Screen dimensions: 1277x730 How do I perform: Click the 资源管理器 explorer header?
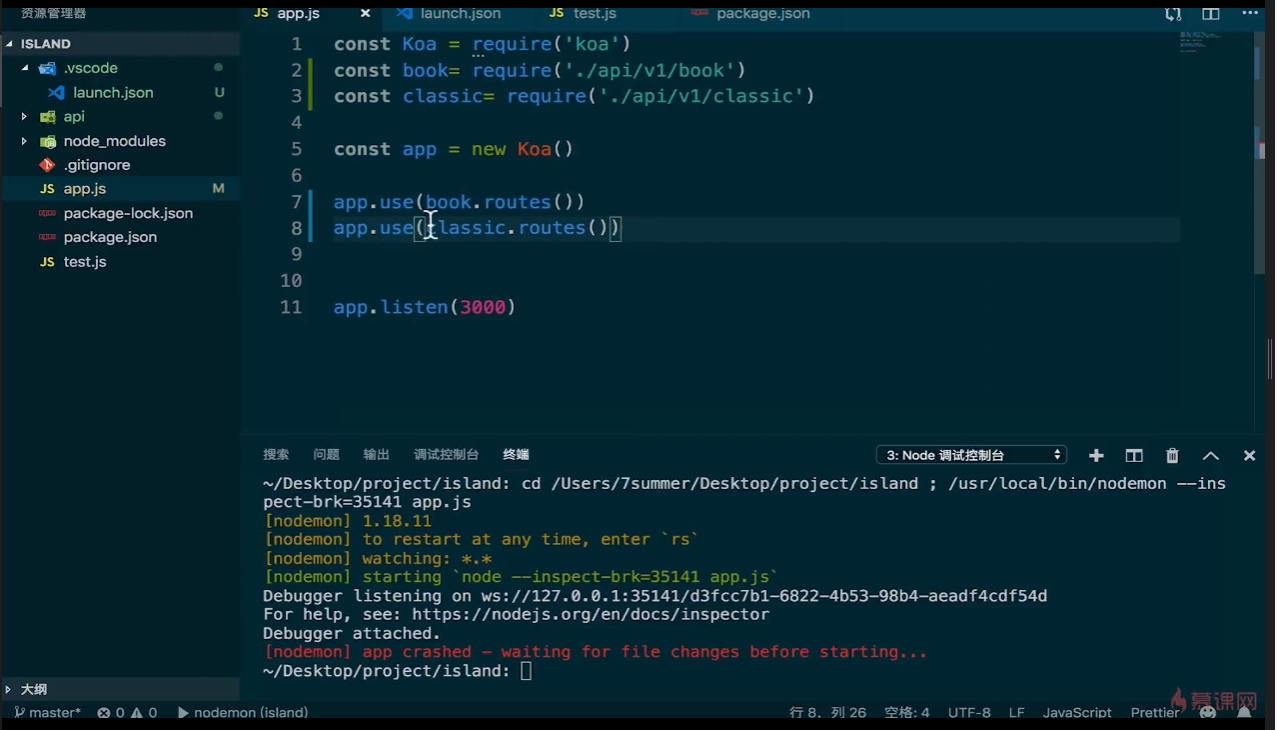click(53, 13)
